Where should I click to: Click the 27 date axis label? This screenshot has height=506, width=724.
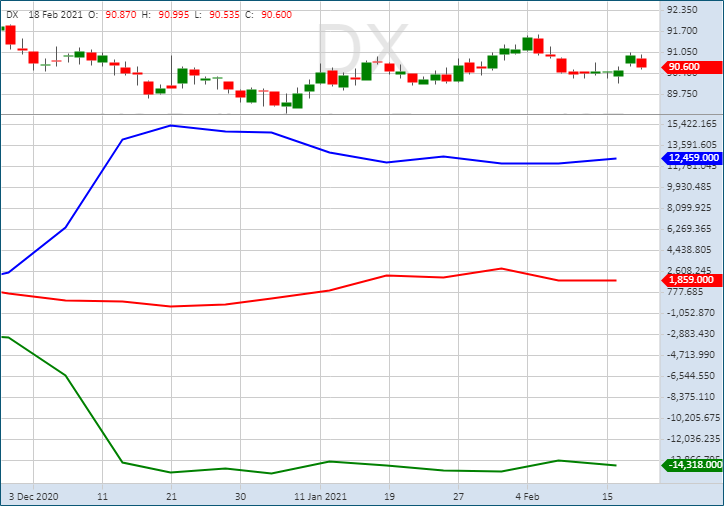coord(458,497)
